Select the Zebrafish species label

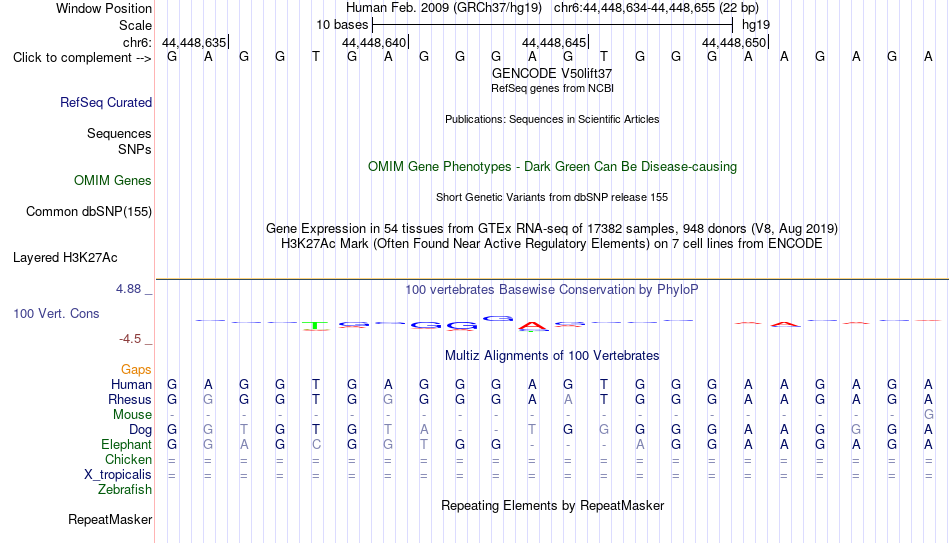[x=125, y=490]
